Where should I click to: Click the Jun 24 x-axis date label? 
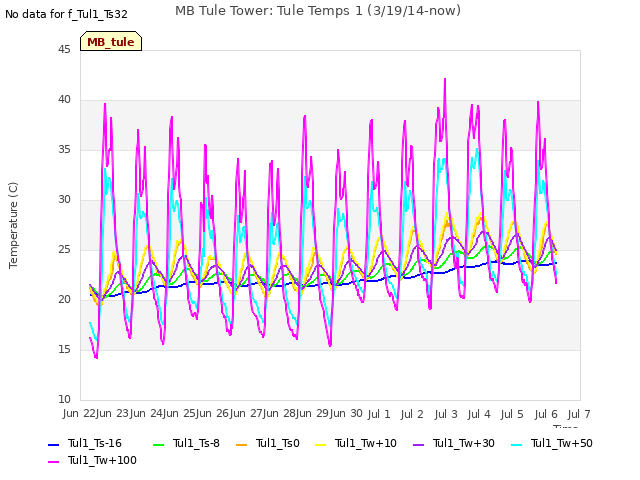[x=146, y=414]
